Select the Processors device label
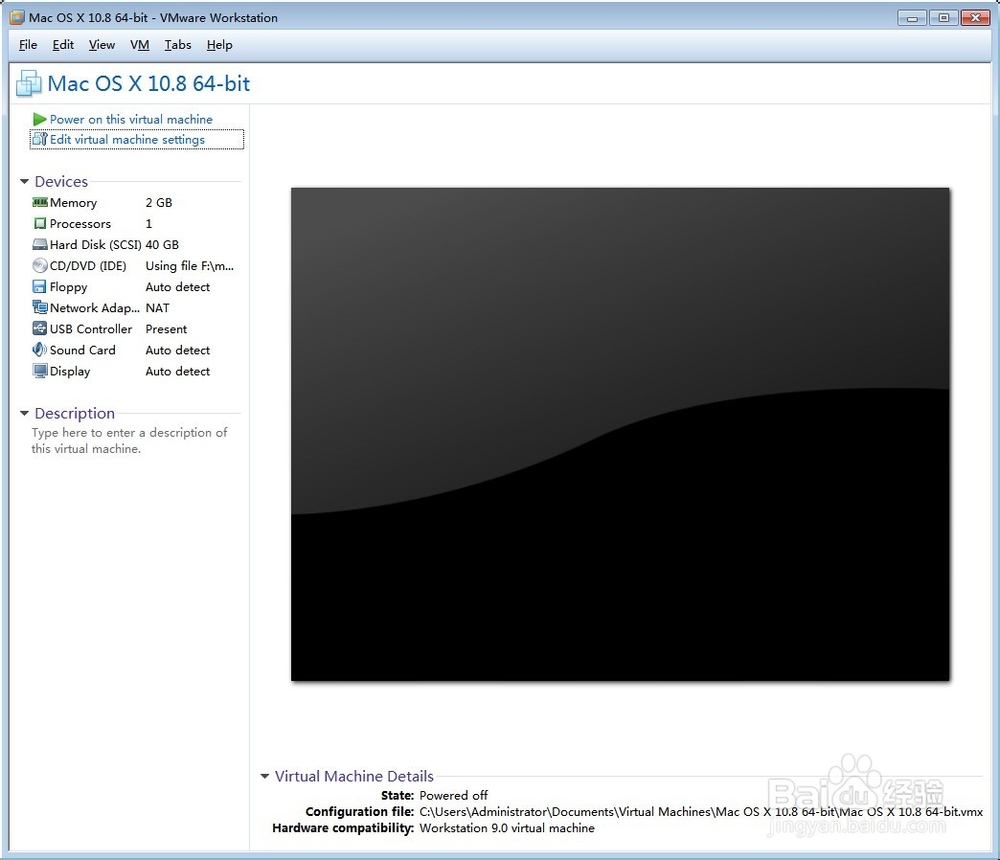Image resolution: width=1000 pixels, height=860 pixels. coord(80,224)
